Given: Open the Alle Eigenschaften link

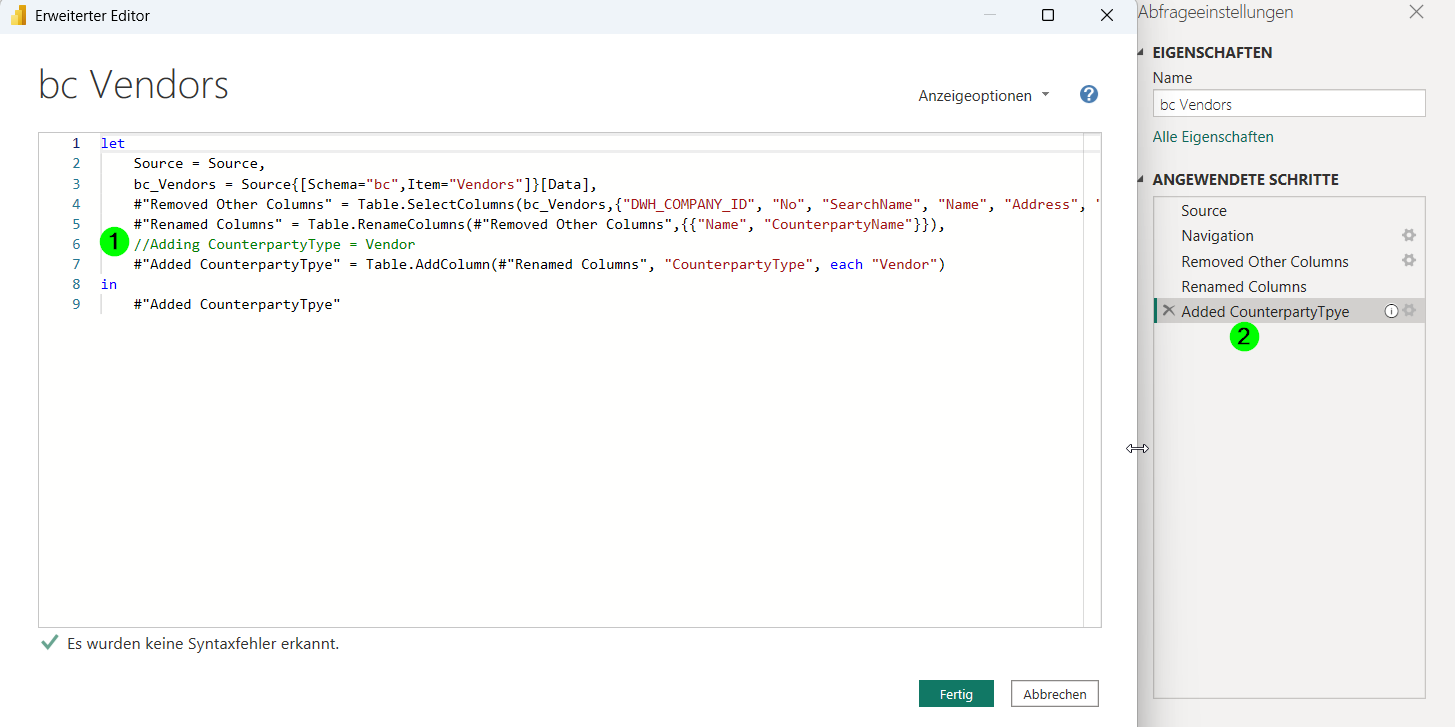Looking at the screenshot, I should point(1213,137).
